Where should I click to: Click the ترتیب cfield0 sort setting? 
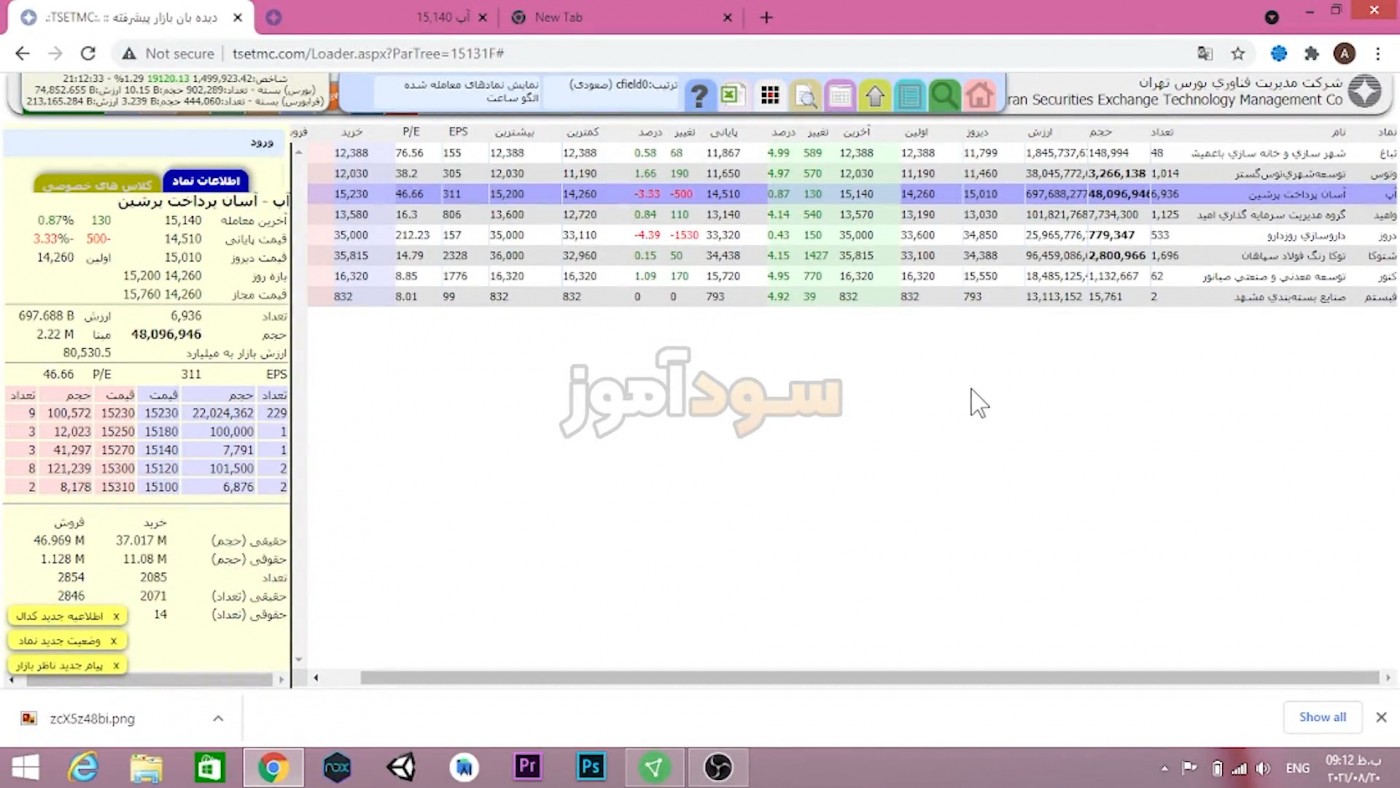[624, 85]
